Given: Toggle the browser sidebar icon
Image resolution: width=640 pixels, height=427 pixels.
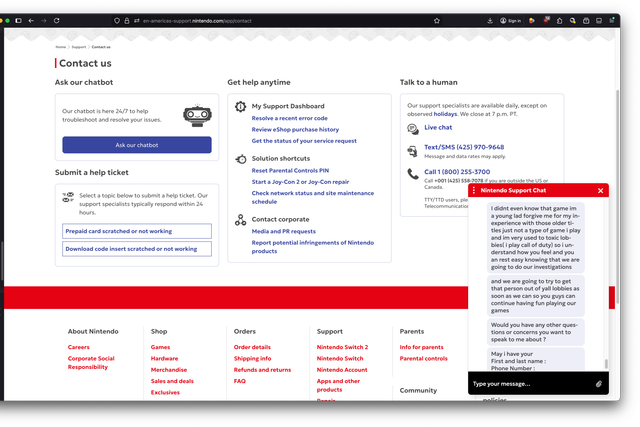Looking at the screenshot, I should click(18, 20).
